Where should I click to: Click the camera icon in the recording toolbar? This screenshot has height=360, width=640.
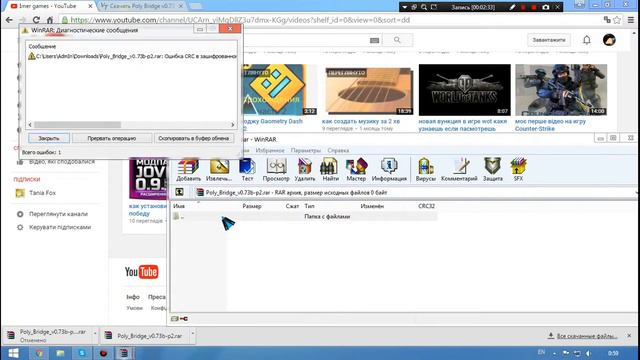pyautogui.click(x=546, y=7)
